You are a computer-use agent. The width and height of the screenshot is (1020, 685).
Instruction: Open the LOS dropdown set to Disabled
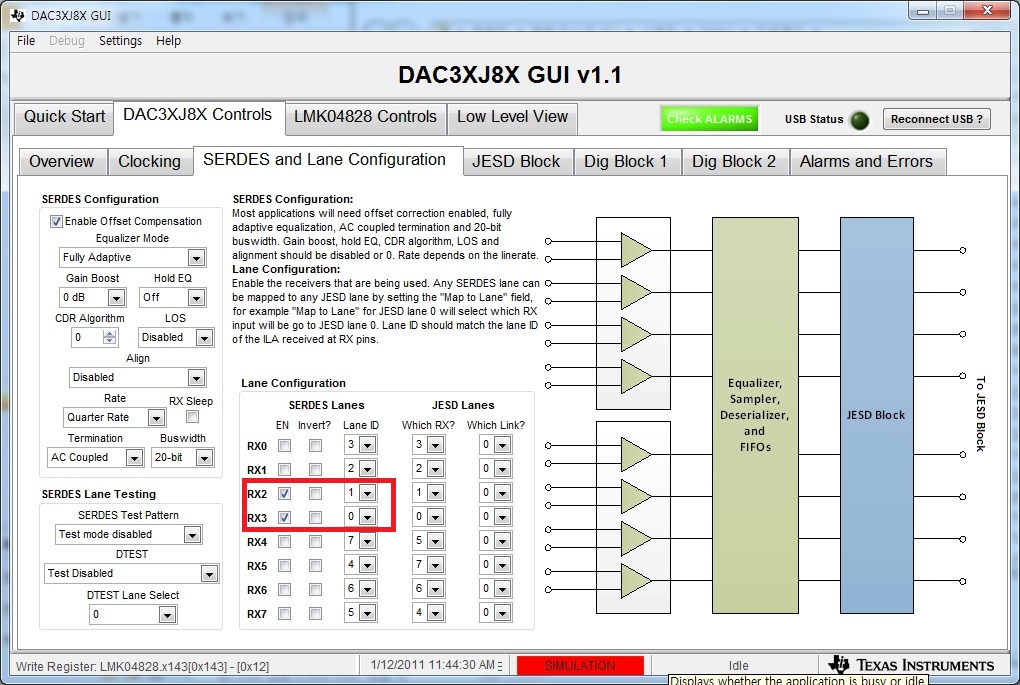coord(204,338)
